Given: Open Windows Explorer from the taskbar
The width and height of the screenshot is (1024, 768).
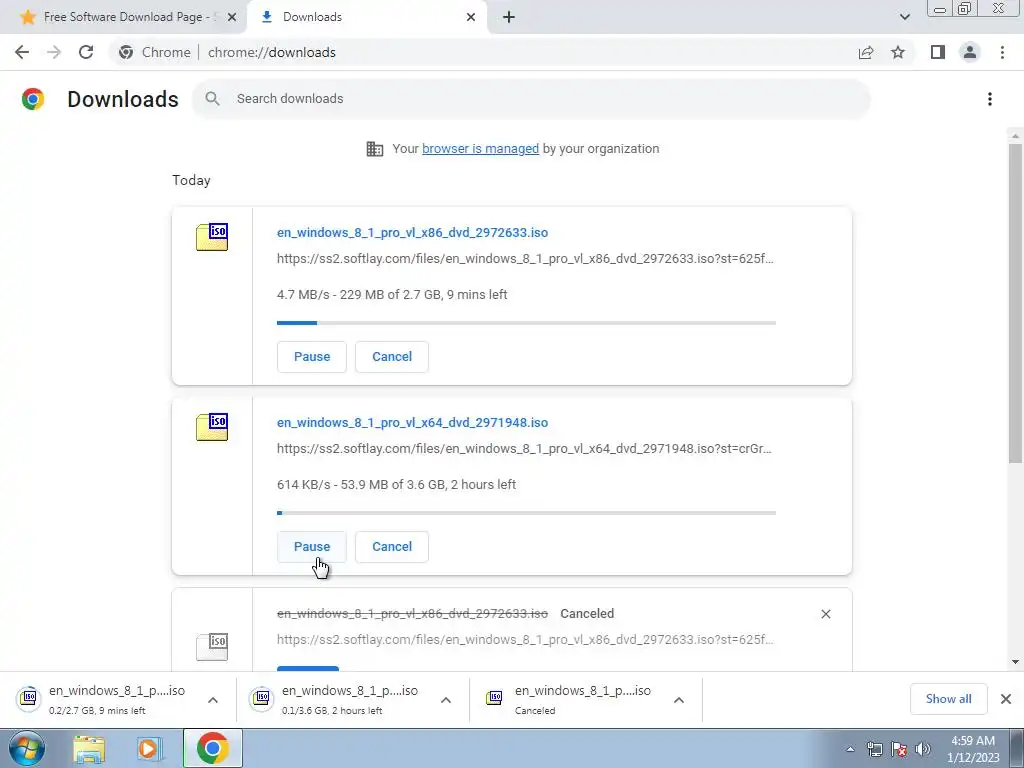Looking at the screenshot, I should [x=89, y=748].
